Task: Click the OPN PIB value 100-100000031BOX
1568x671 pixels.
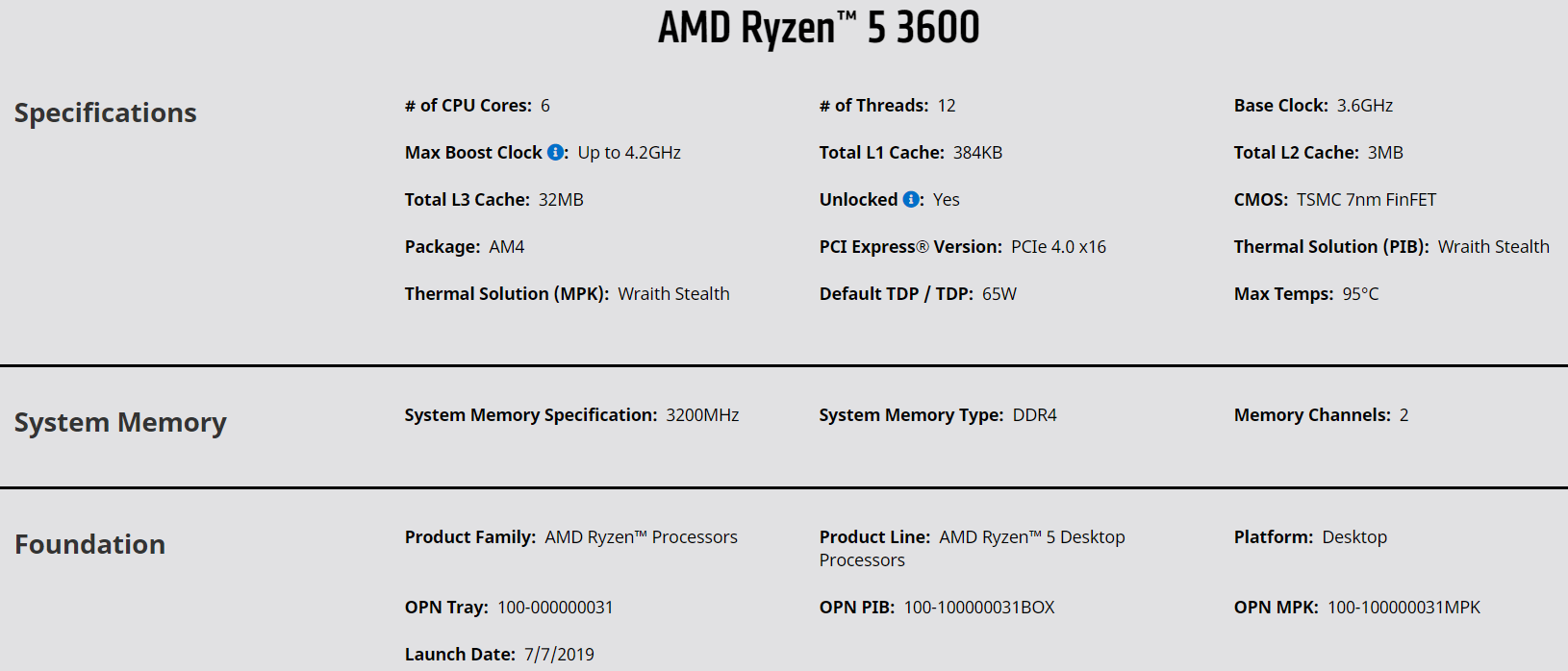Action: pos(979,608)
